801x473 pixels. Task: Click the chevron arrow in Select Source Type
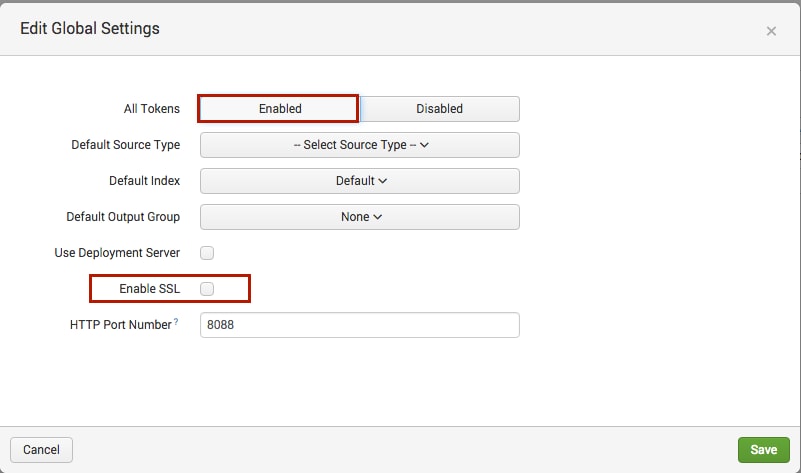click(424, 145)
